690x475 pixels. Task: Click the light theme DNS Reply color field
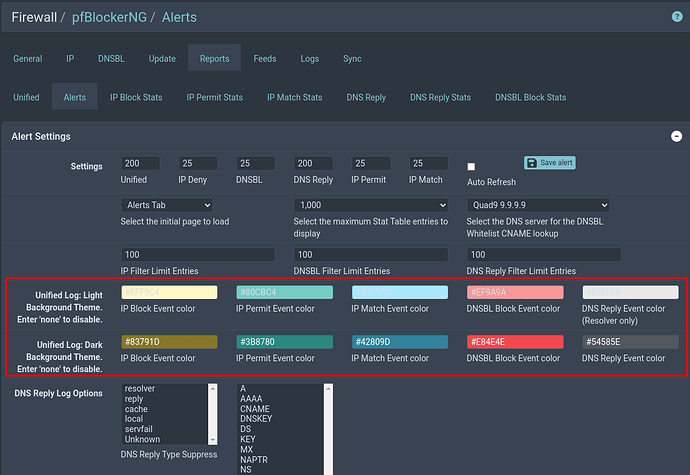tap(630, 292)
